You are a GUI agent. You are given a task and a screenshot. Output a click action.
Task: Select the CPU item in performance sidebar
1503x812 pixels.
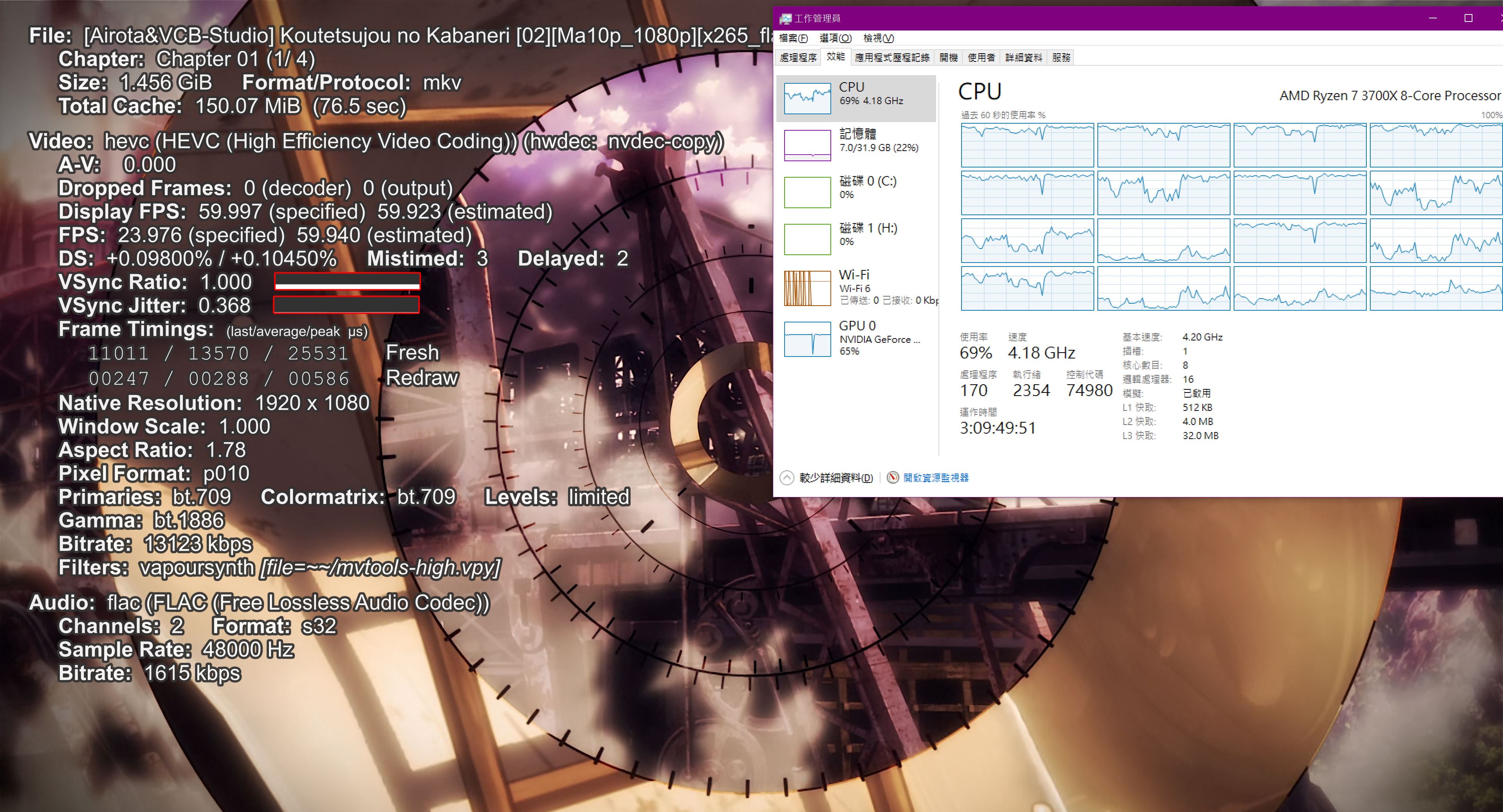pyautogui.click(x=856, y=98)
